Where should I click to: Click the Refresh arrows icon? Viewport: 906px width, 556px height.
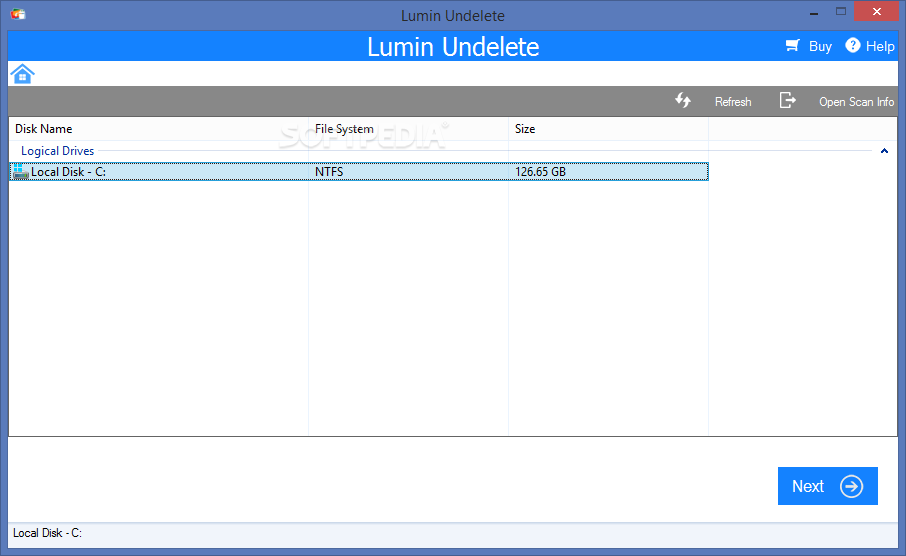(x=683, y=101)
